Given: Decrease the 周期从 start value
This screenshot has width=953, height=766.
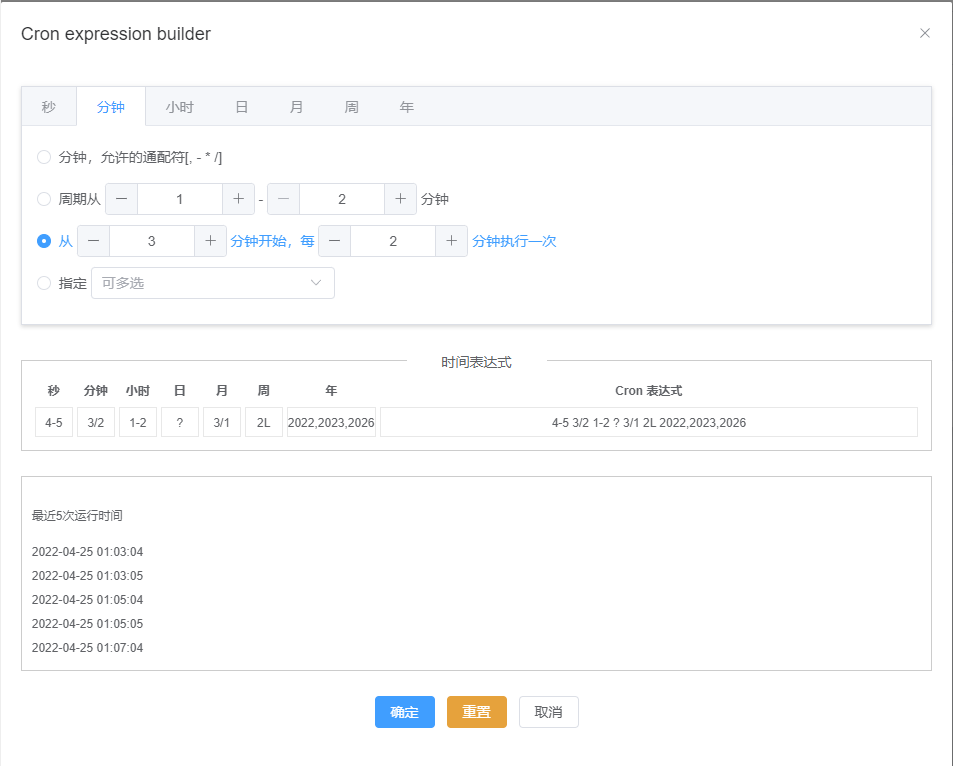Looking at the screenshot, I should [122, 199].
